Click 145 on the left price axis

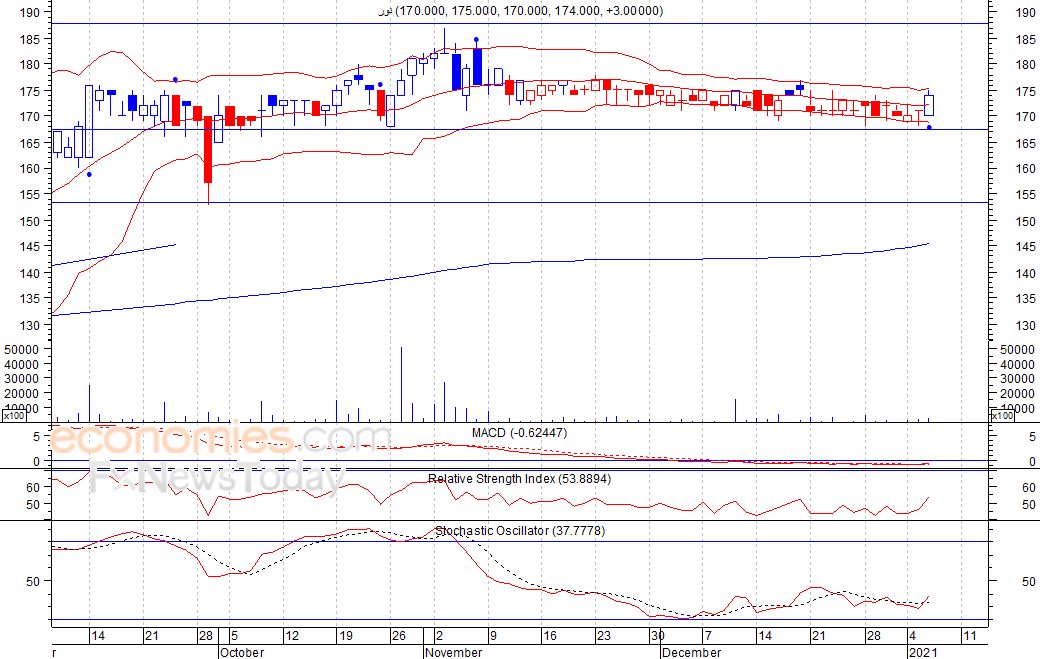tap(30, 247)
